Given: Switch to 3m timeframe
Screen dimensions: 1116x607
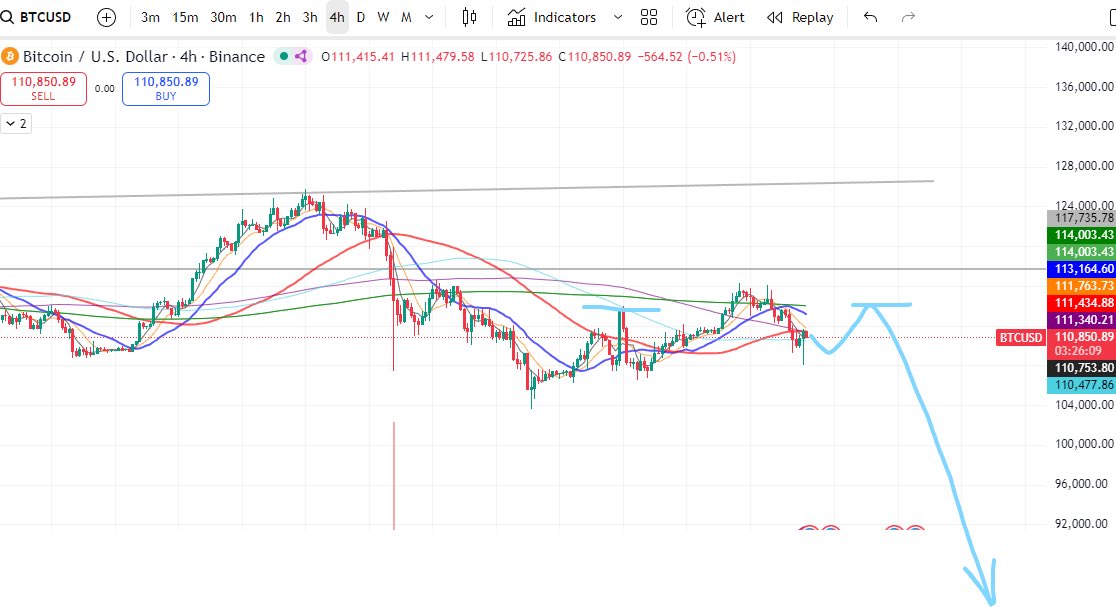Looking at the screenshot, I should pos(150,17).
